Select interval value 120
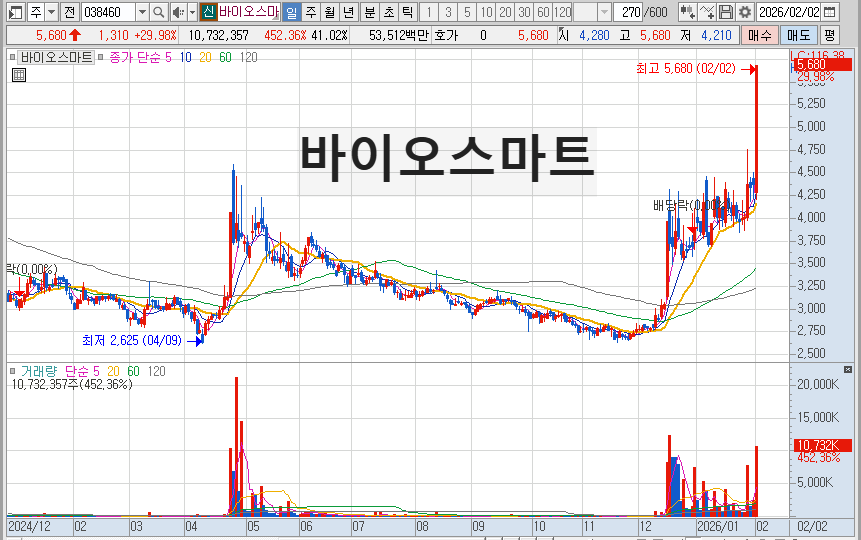Viewport: 861px width, 540px height. tap(562, 12)
